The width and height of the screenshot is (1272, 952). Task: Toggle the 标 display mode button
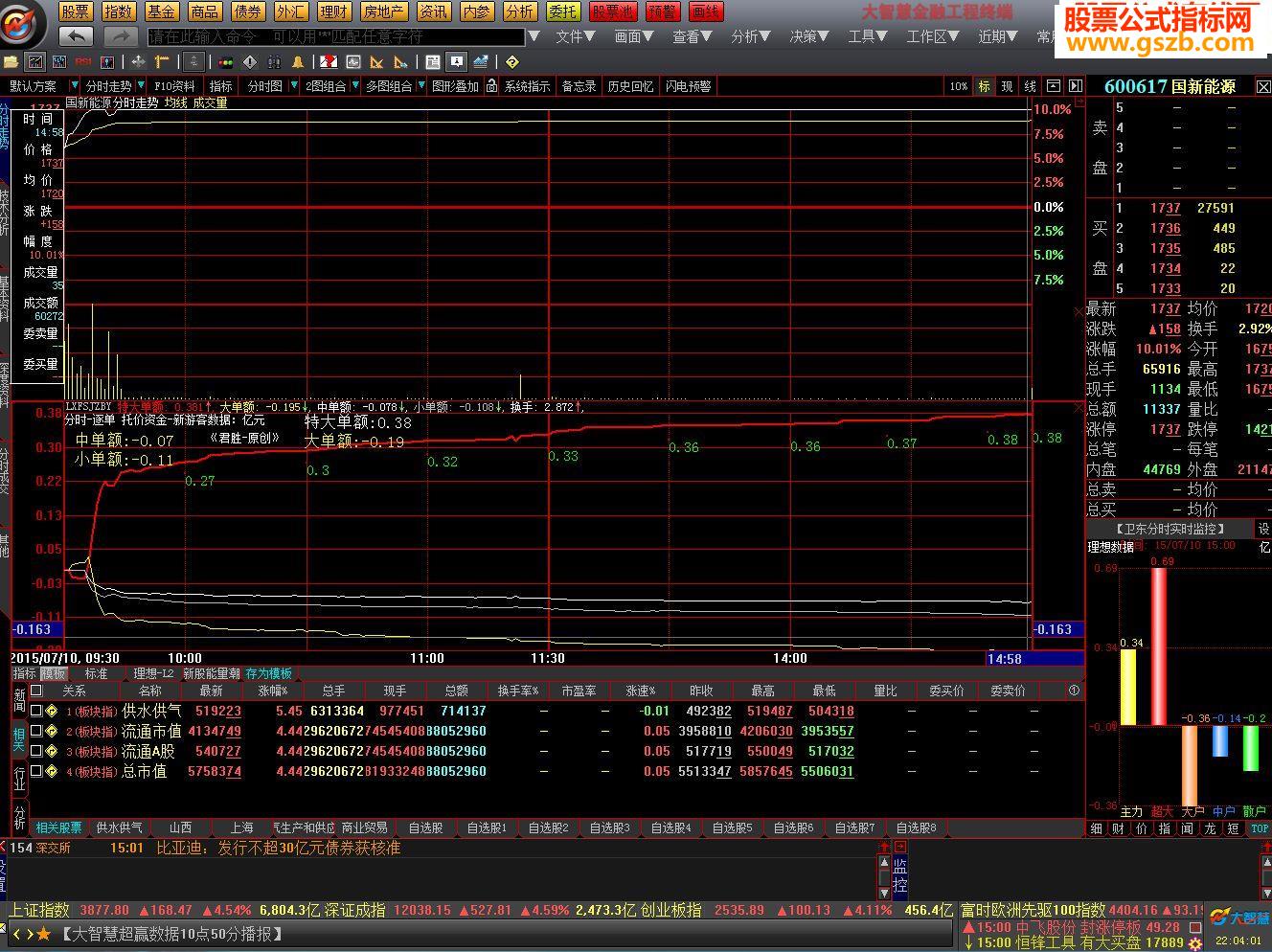click(984, 86)
